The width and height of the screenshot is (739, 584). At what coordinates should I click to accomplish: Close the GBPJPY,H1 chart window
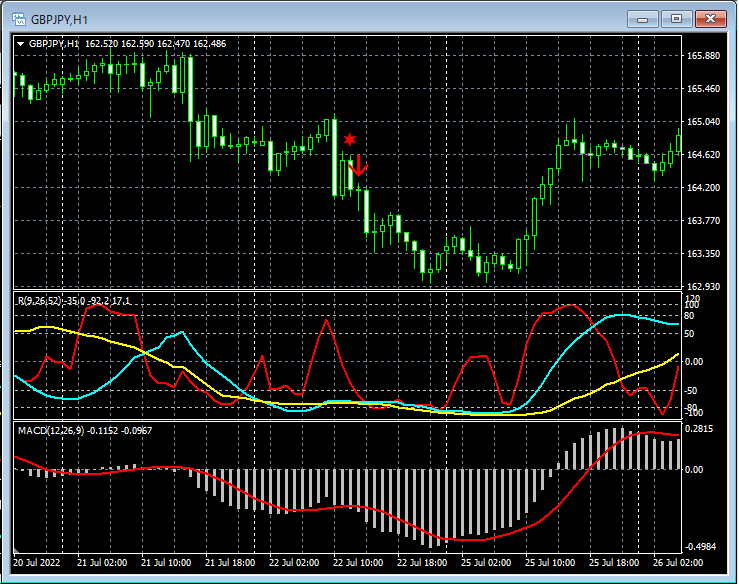[x=711, y=19]
